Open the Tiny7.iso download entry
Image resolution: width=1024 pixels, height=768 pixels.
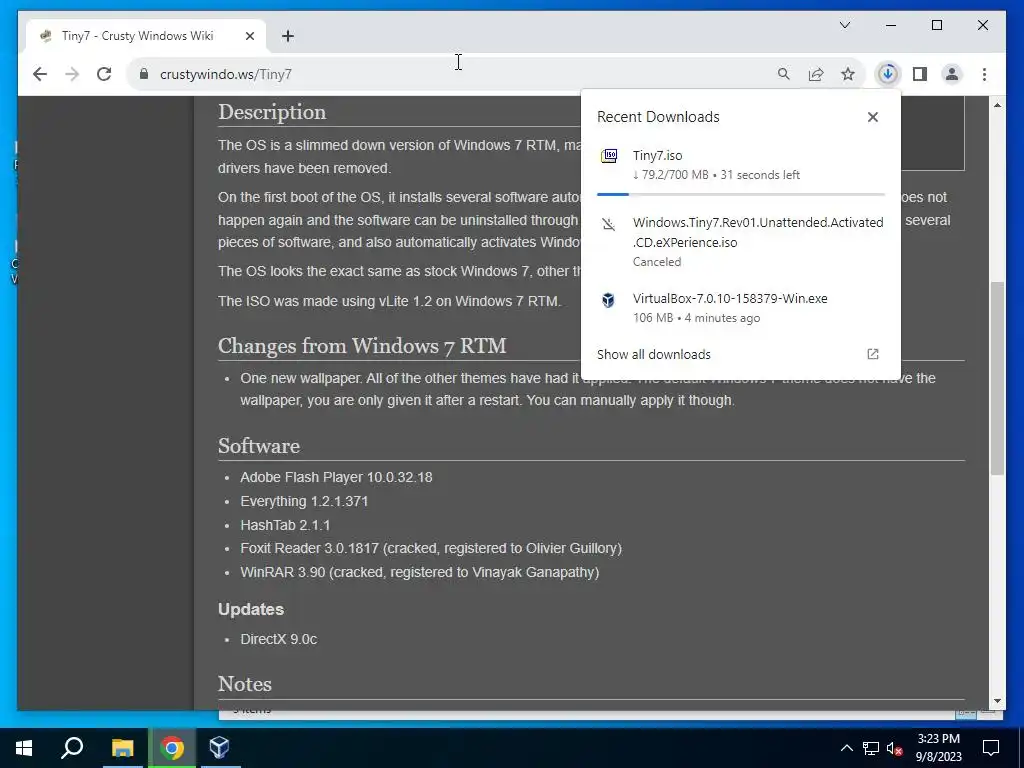pyautogui.click(x=741, y=165)
